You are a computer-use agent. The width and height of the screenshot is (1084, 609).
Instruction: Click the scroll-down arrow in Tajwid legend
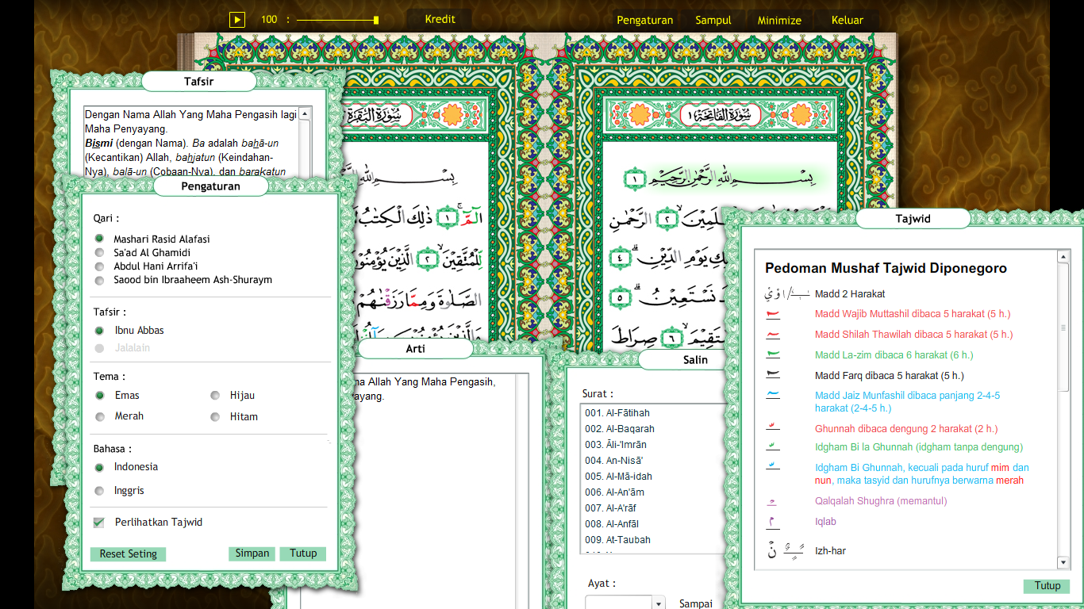1062,562
